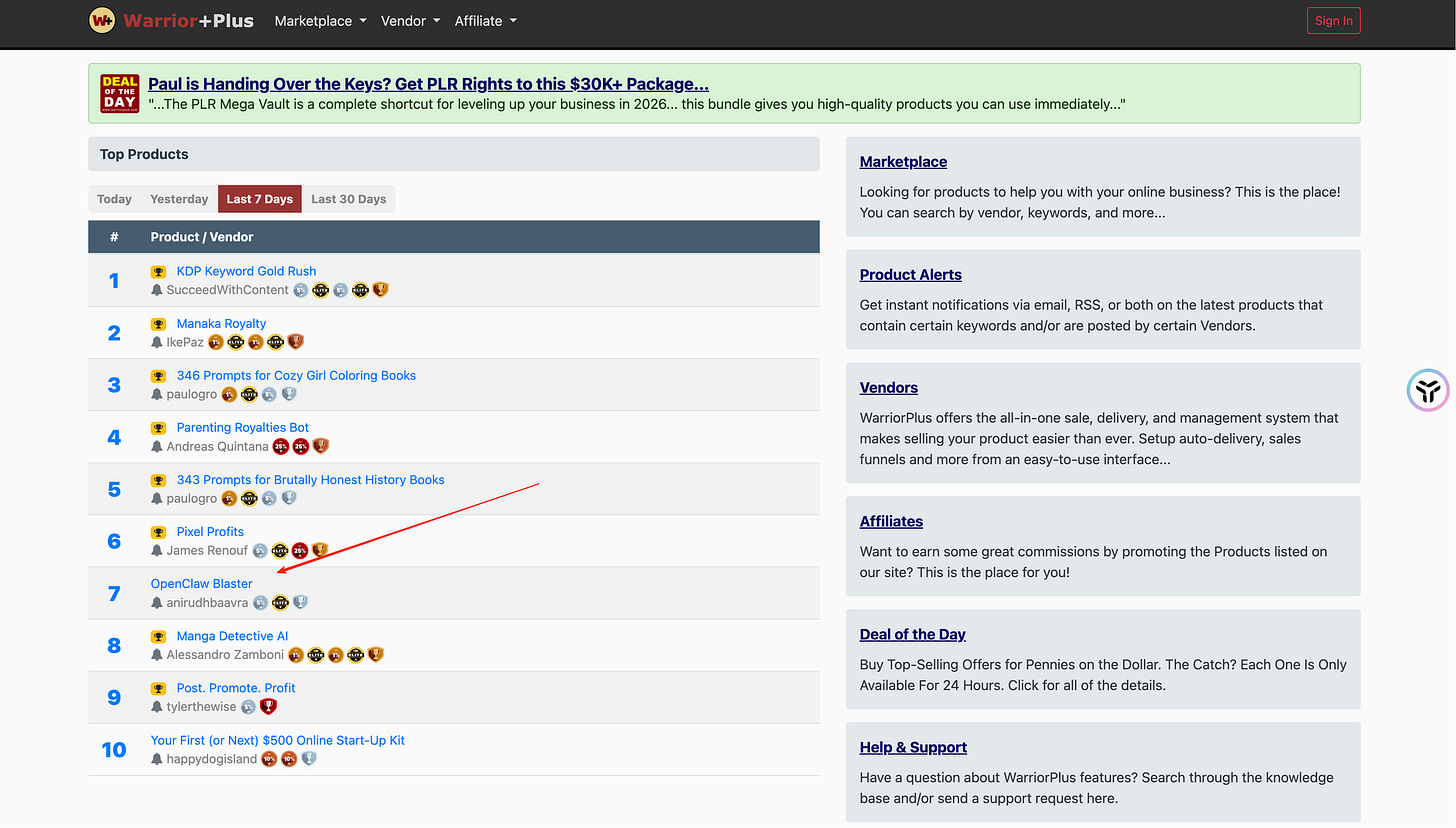
Task: Click vendor name happydogisland
Action: [x=212, y=759]
